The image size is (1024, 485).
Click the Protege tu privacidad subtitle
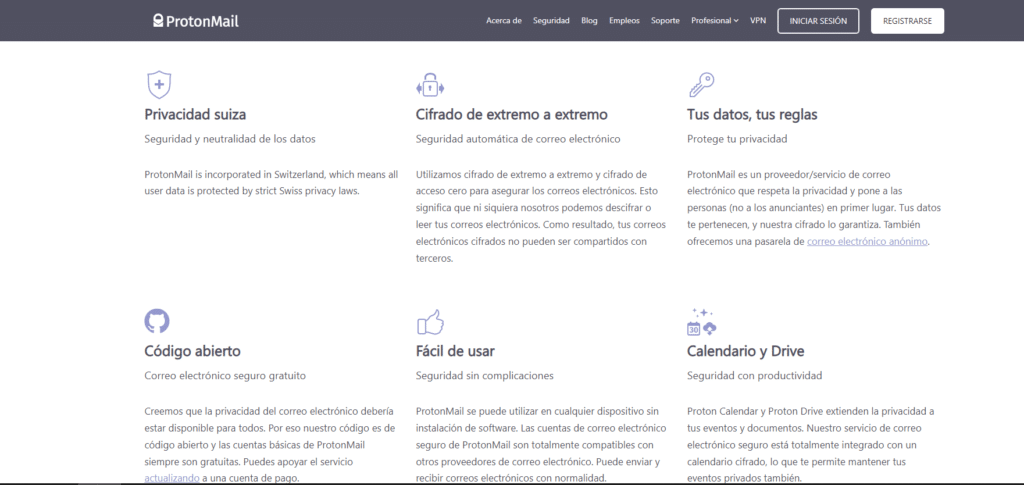(737, 139)
